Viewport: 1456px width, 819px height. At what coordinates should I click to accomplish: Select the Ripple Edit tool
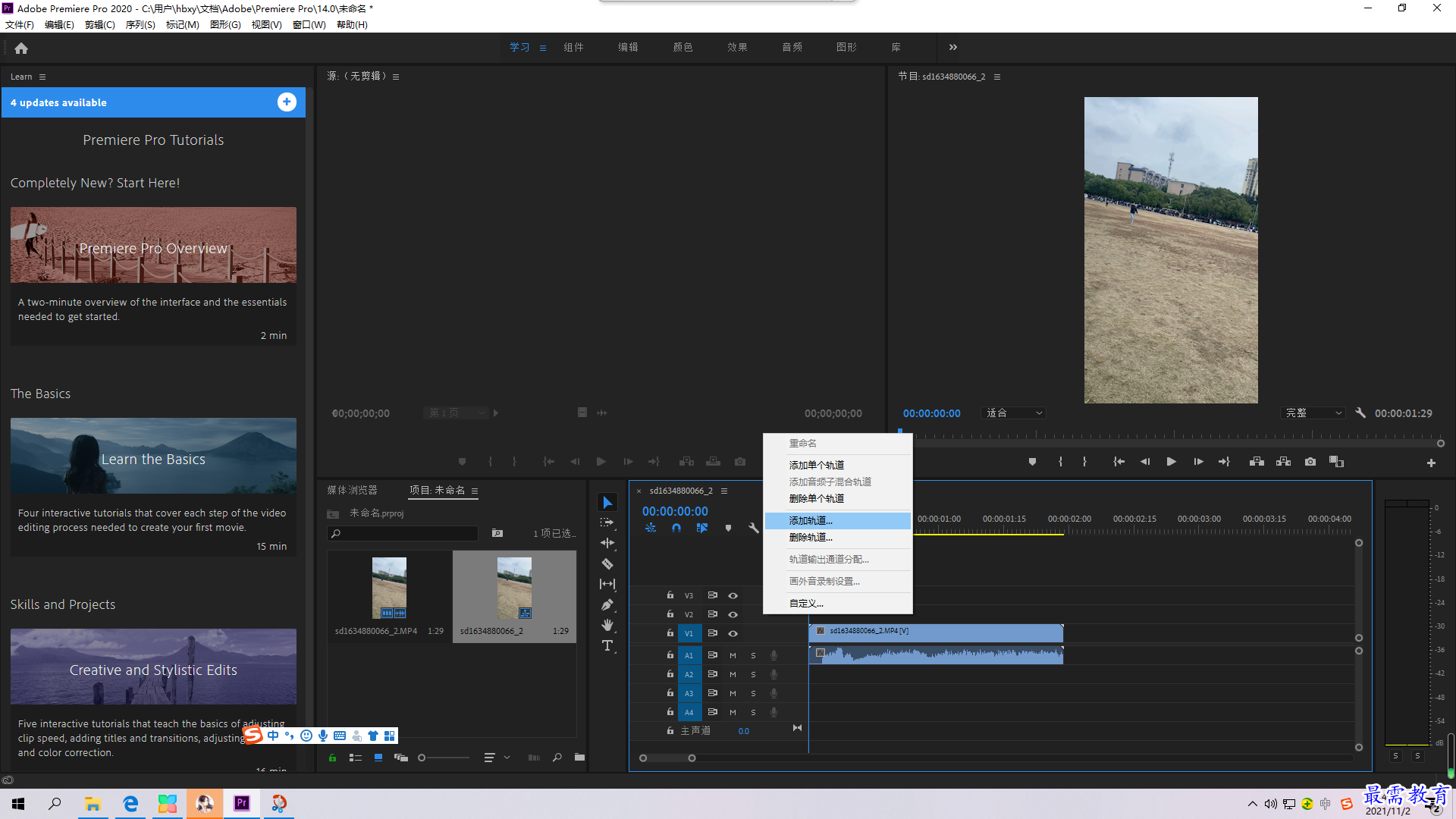607,543
